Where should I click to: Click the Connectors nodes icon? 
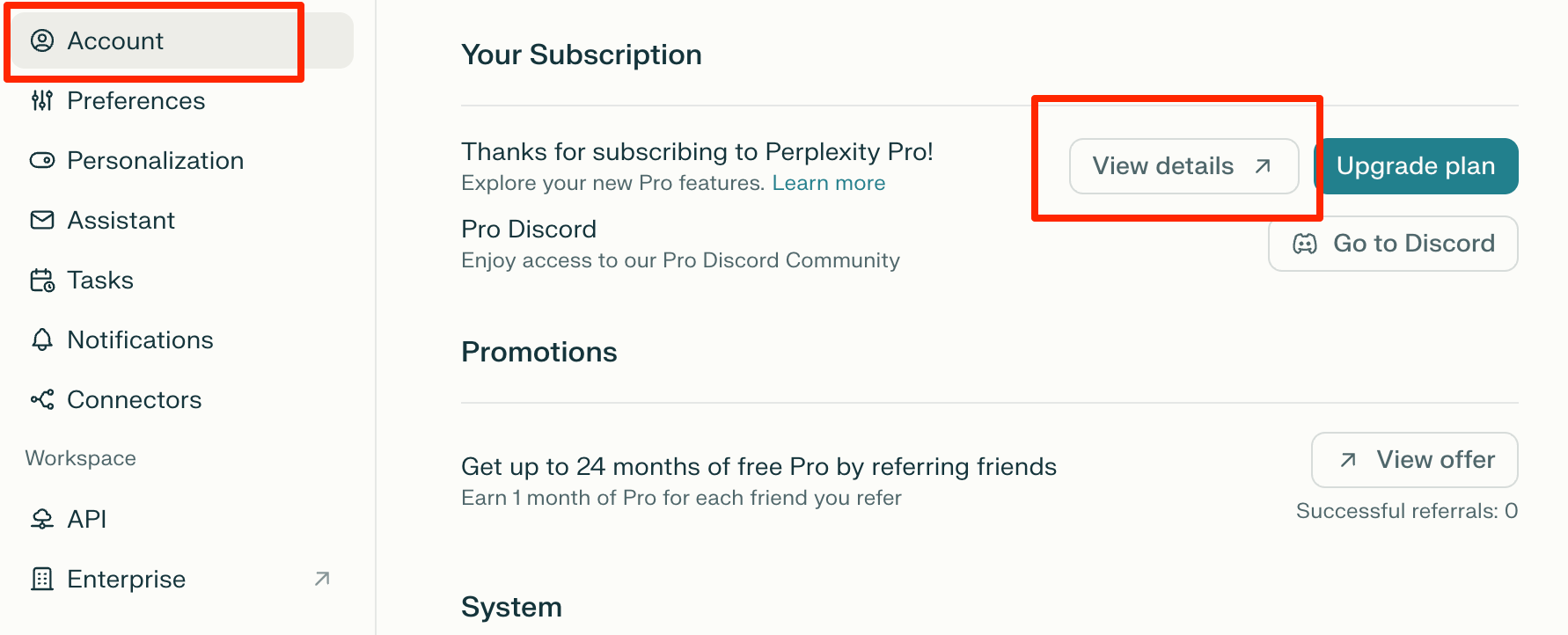42,400
